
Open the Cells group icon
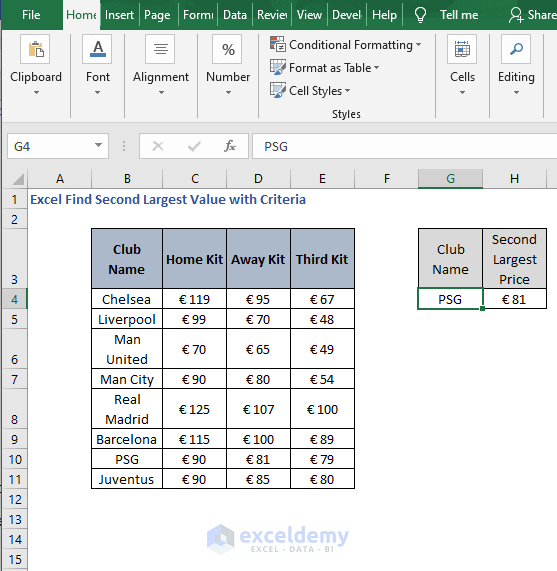pos(462,49)
